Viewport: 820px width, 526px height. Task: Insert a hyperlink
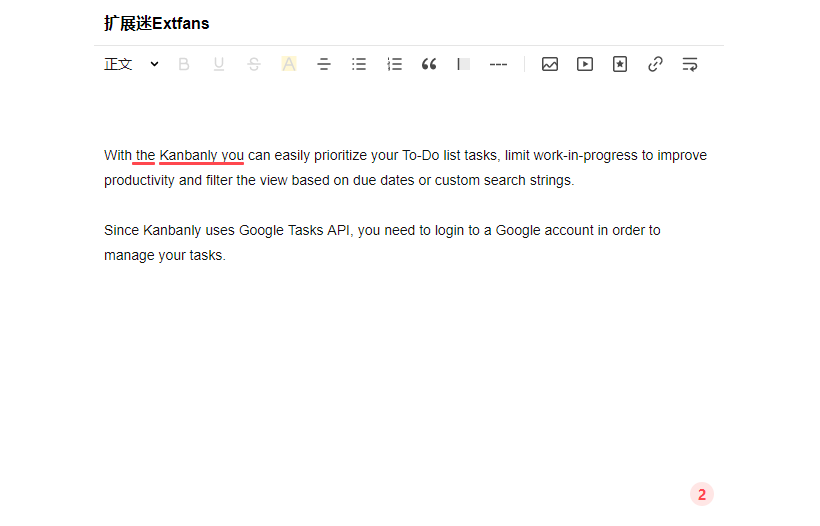pyautogui.click(x=655, y=64)
